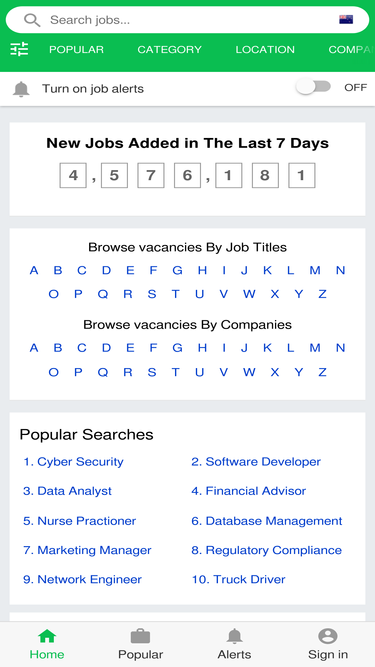Select the New Zealand flag country icon

point(346,20)
